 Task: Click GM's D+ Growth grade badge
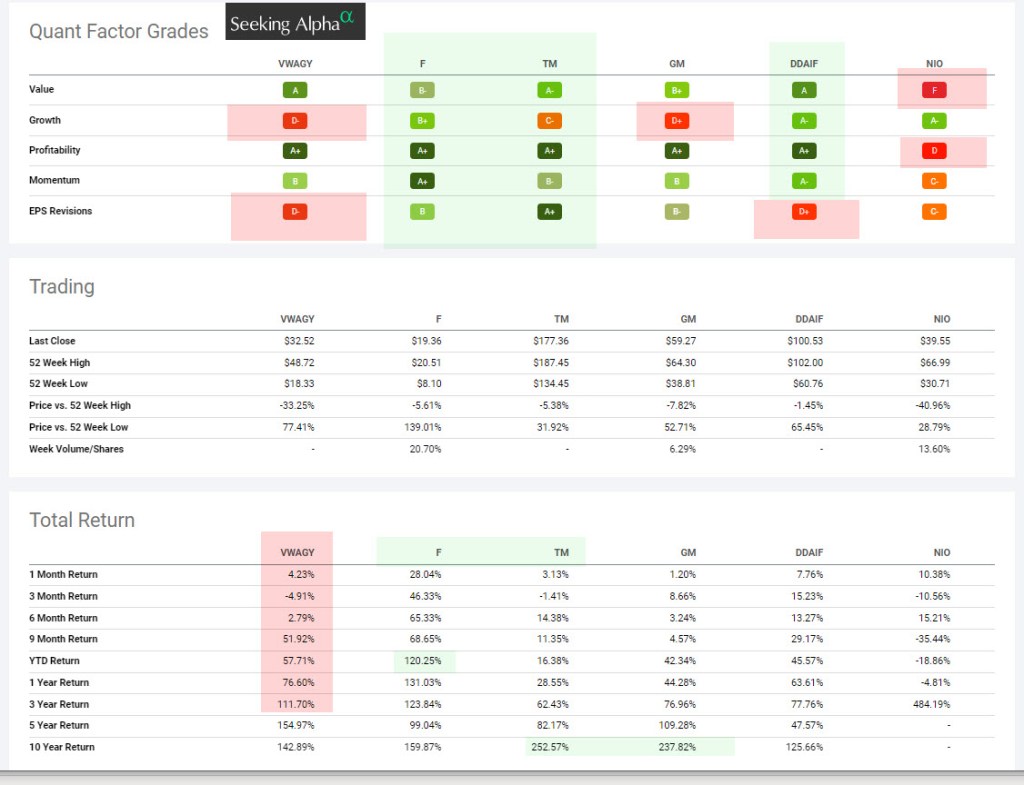[676, 121]
